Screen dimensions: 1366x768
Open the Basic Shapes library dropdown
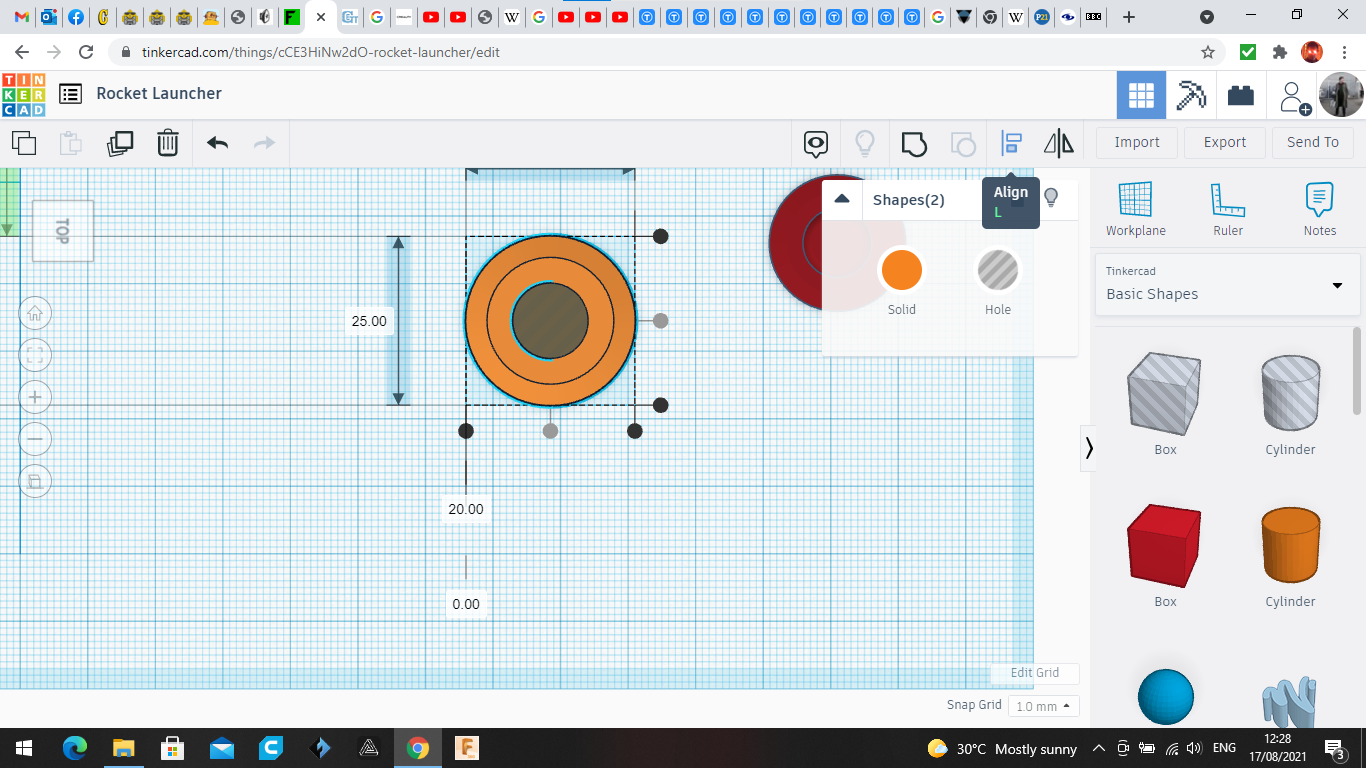click(1227, 284)
